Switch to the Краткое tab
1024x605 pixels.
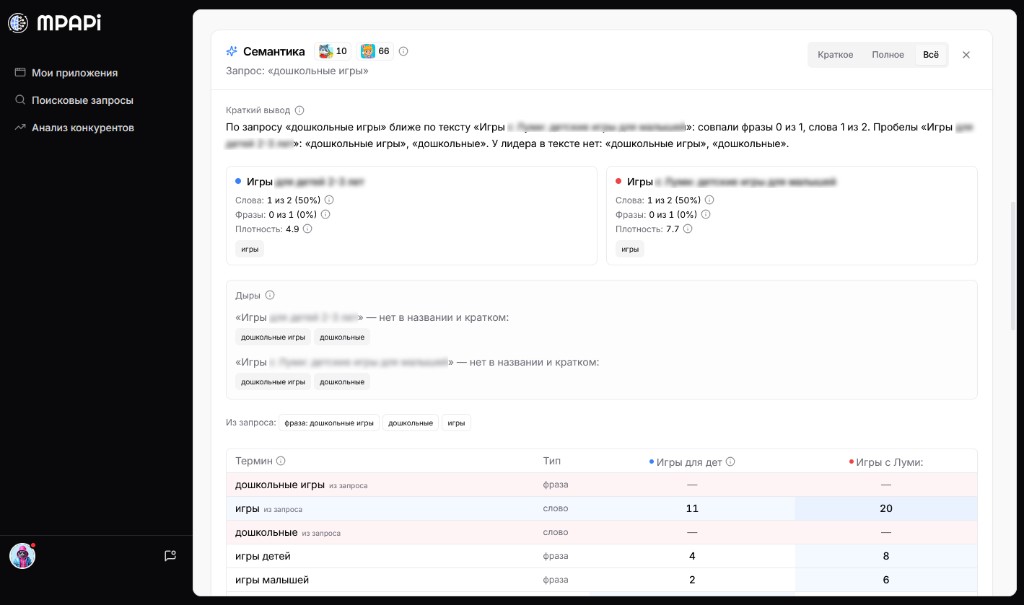[x=835, y=55]
